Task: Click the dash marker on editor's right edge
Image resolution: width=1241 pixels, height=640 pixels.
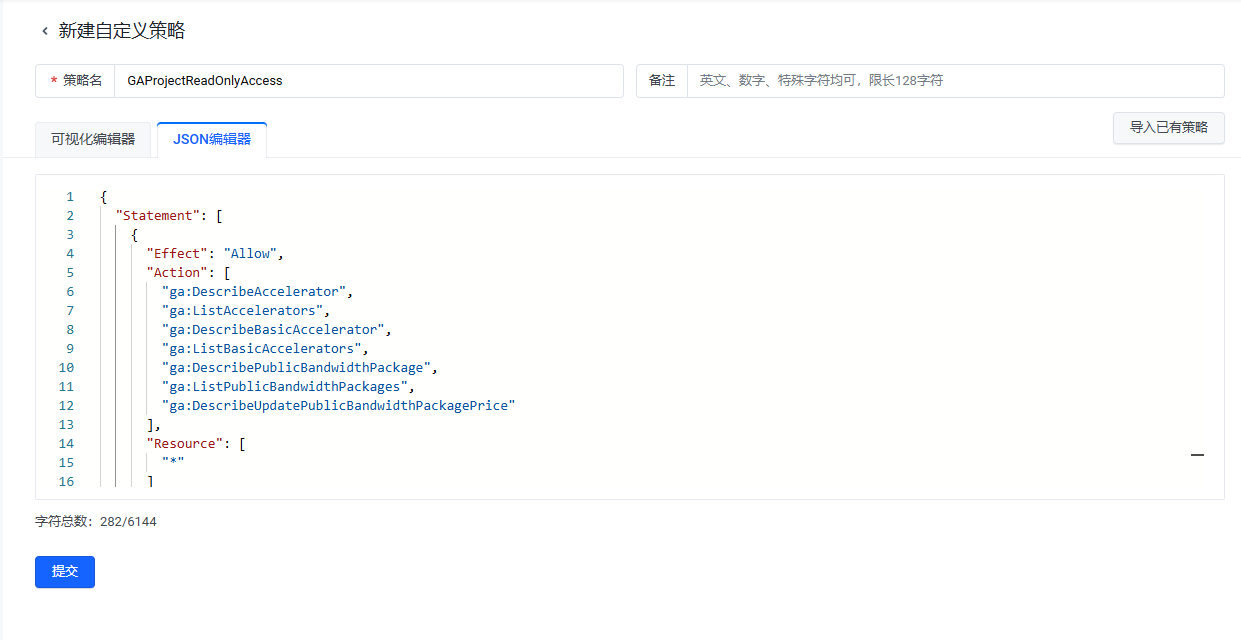Action: coord(1197,455)
